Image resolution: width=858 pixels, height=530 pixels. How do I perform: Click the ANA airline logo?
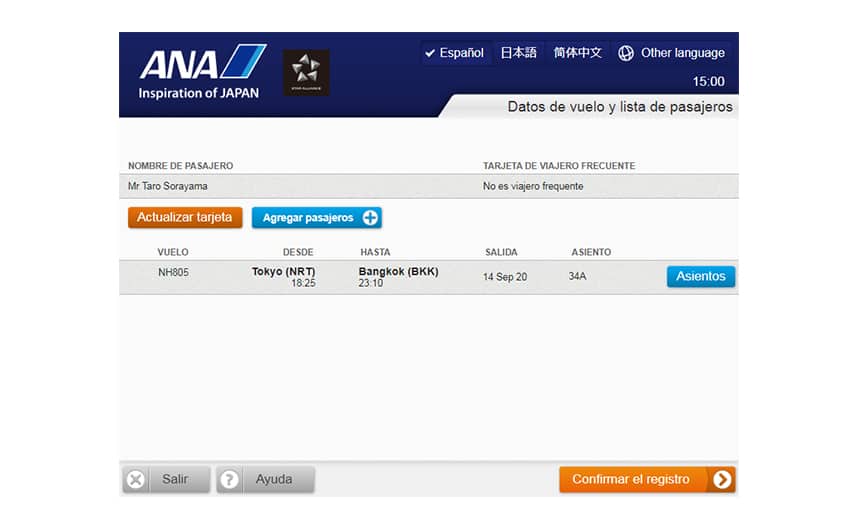[200, 72]
